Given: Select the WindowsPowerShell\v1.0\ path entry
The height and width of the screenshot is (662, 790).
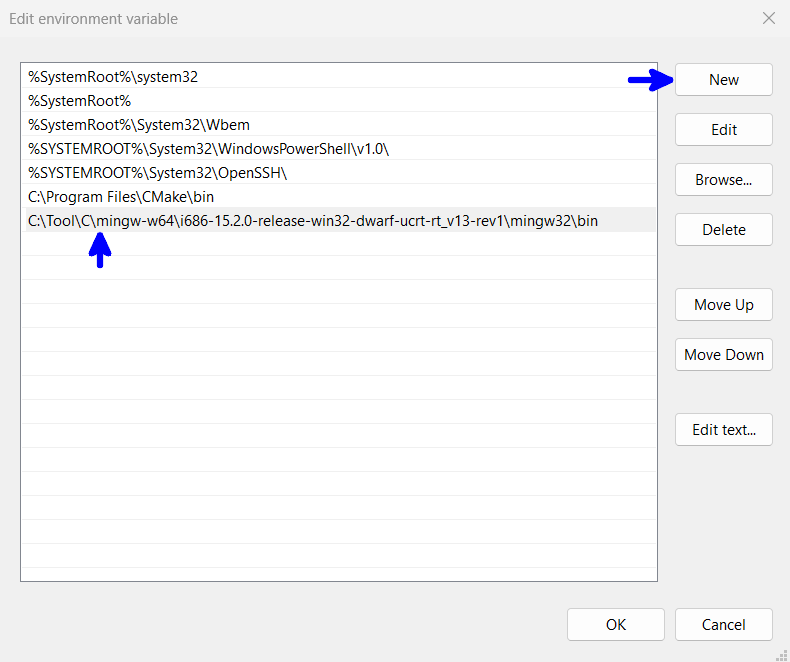Looking at the screenshot, I should (339, 149).
